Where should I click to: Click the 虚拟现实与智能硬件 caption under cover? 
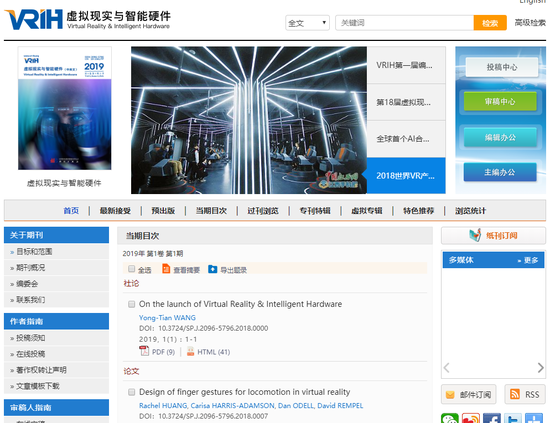tap(64, 183)
